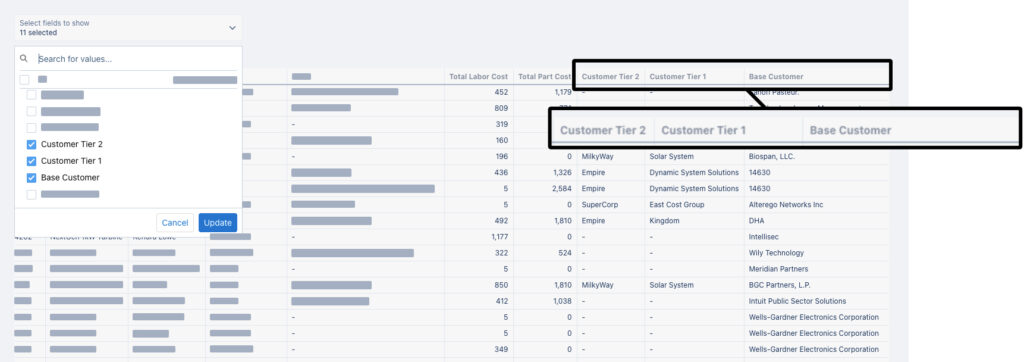
Task: Click the Customer Tier 2 column header
Action: (x=611, y=77)
